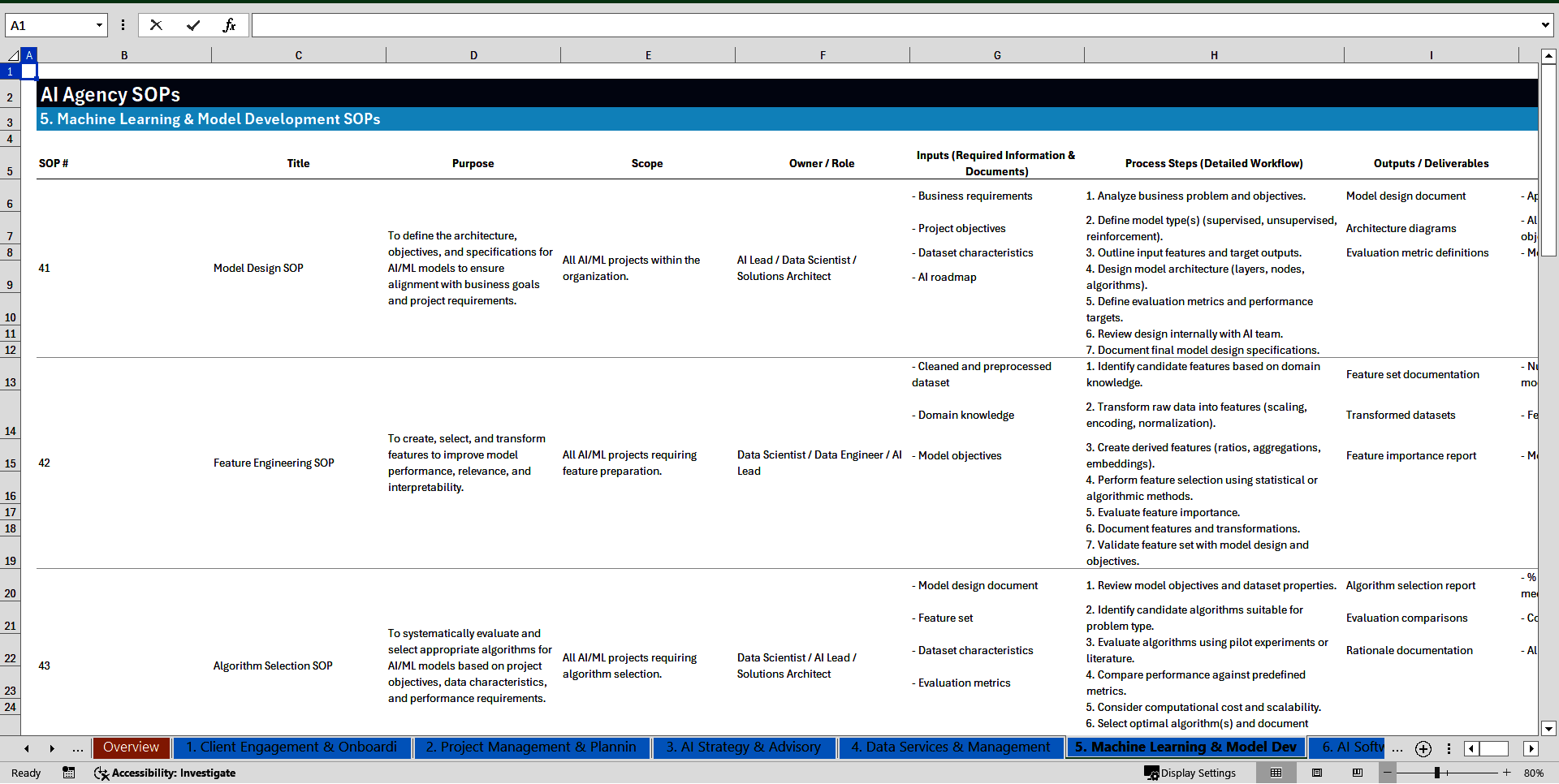The height and width of the screenshot is (784, 1559).
Task: Switch to the Overview sheet tab
Action: click(131, 747)
